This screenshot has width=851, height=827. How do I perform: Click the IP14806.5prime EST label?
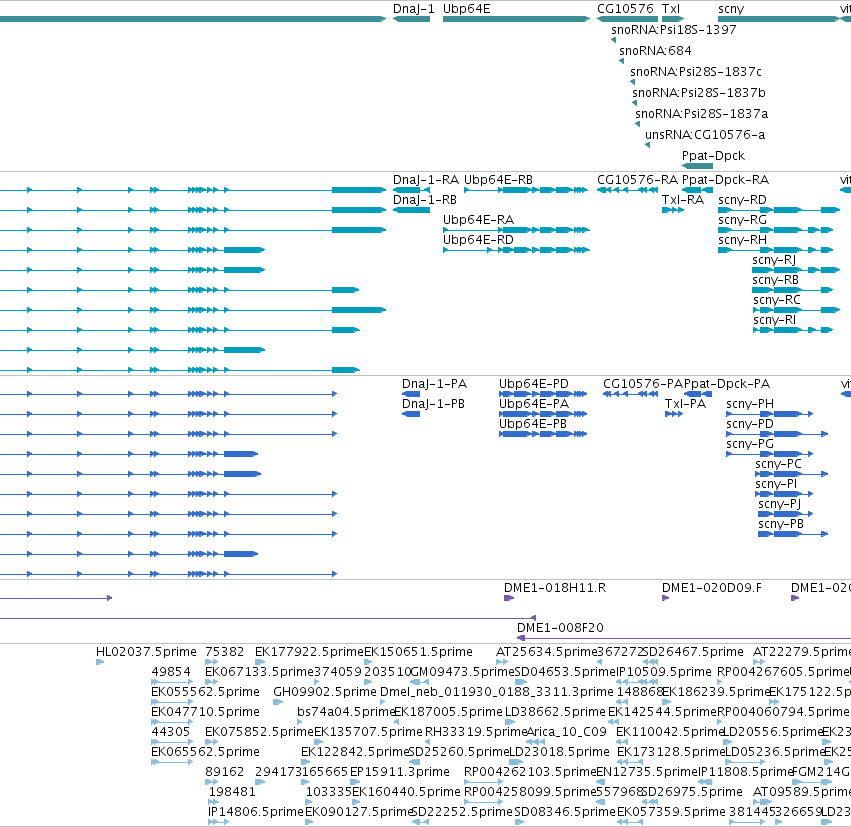pos(256,812)
